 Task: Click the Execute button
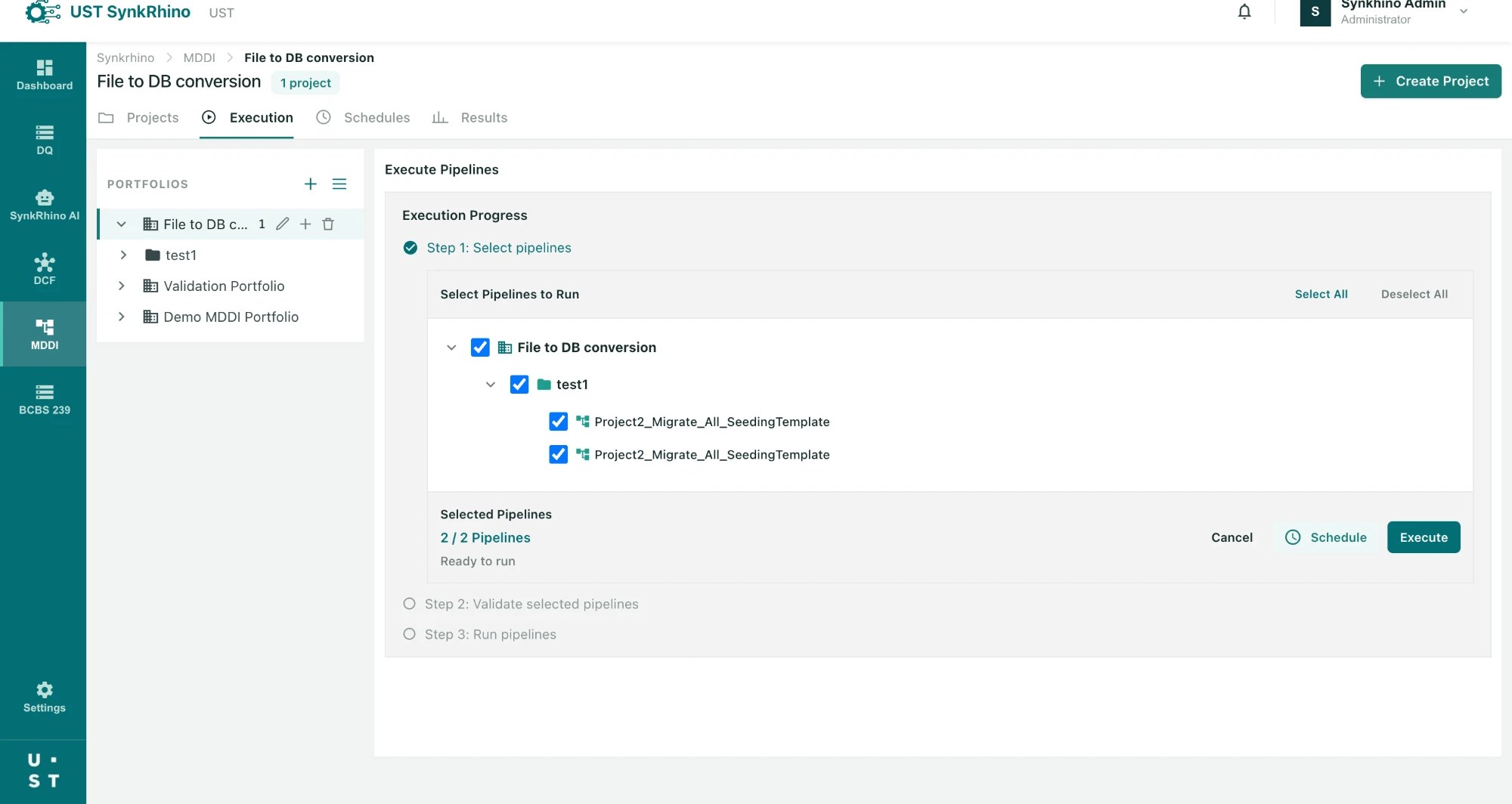click(1424, 537)
